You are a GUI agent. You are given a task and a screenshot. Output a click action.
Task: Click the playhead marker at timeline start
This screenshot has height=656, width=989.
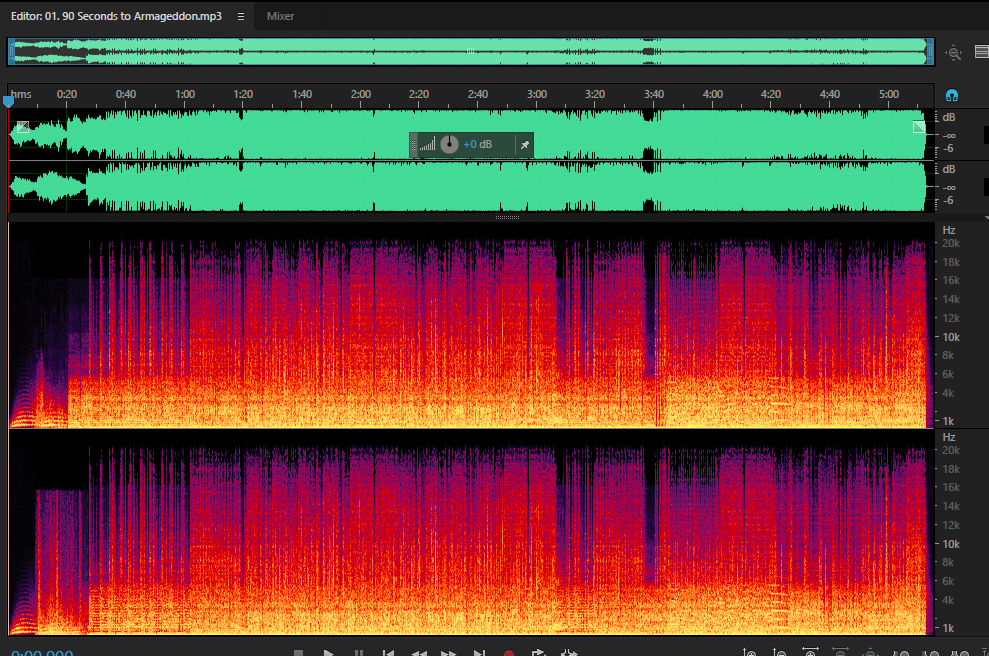click(8, 101)
